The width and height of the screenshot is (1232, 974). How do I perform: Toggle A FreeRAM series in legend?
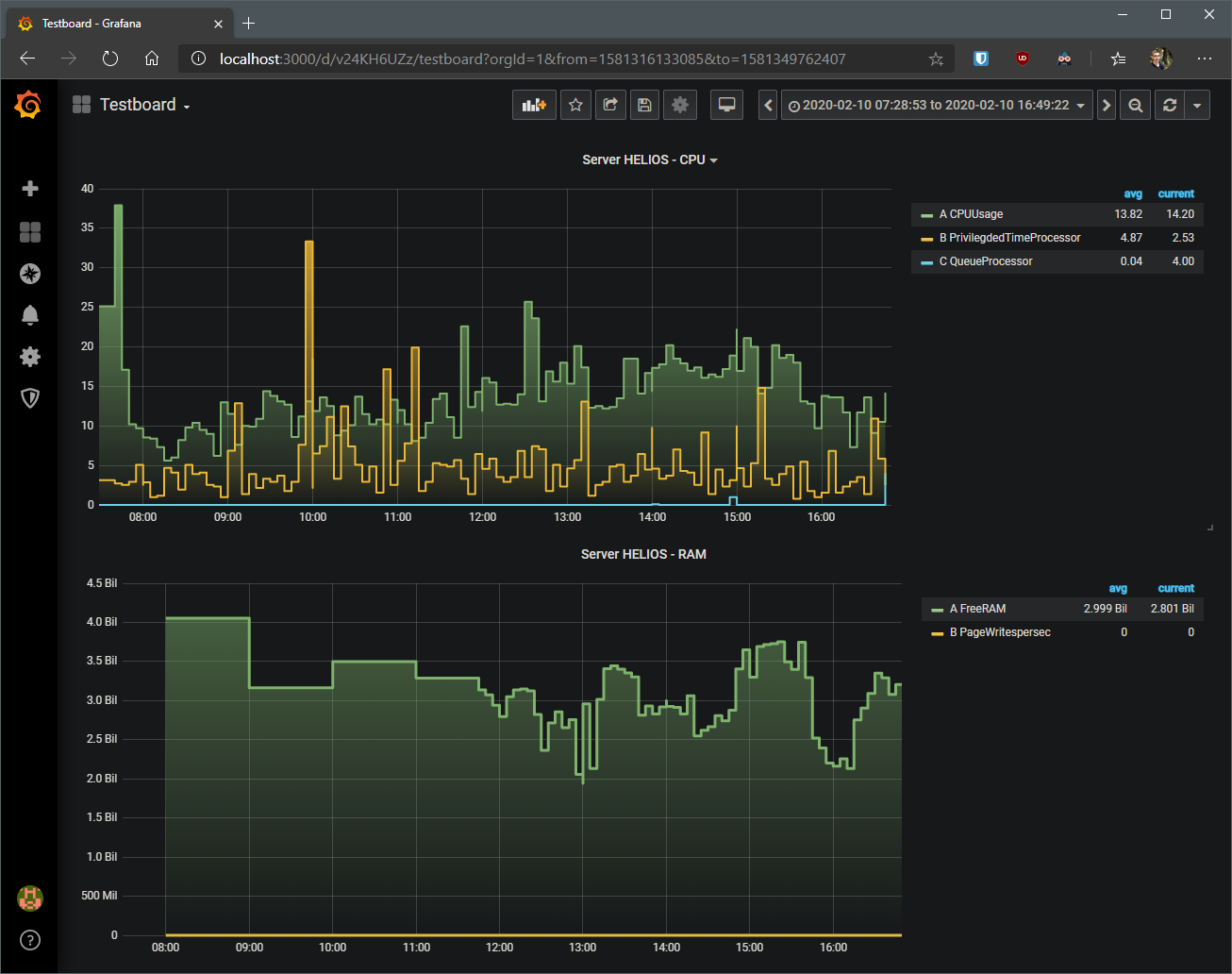[977, 609]
